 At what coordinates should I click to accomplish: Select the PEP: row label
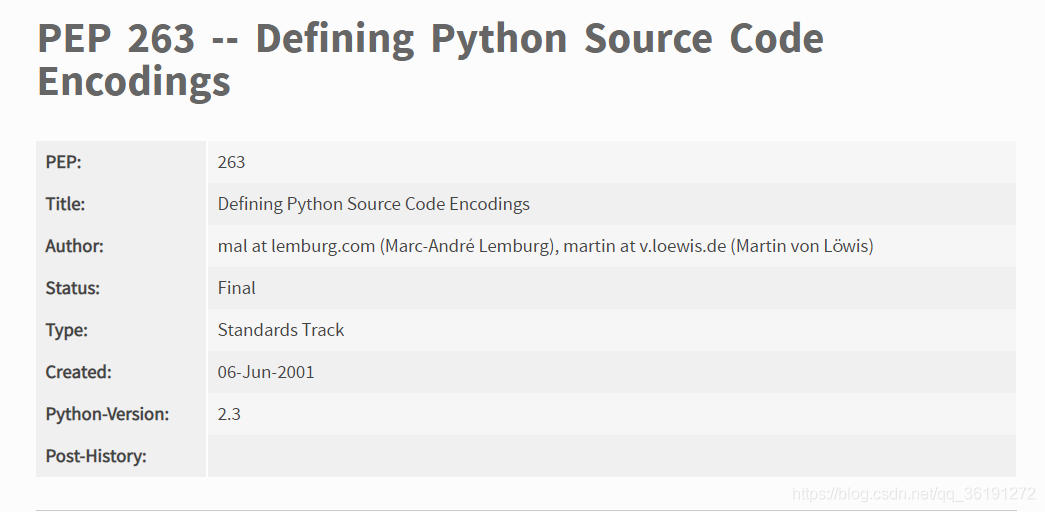coord(63,162)
